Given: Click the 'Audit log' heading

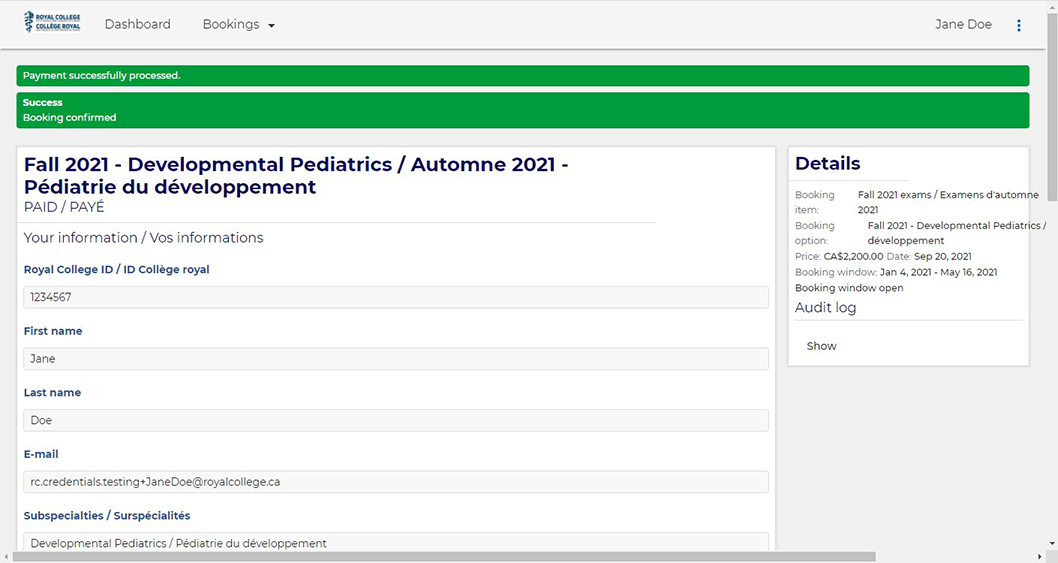Looking at the screenshot, I should (x=825, y=307).
